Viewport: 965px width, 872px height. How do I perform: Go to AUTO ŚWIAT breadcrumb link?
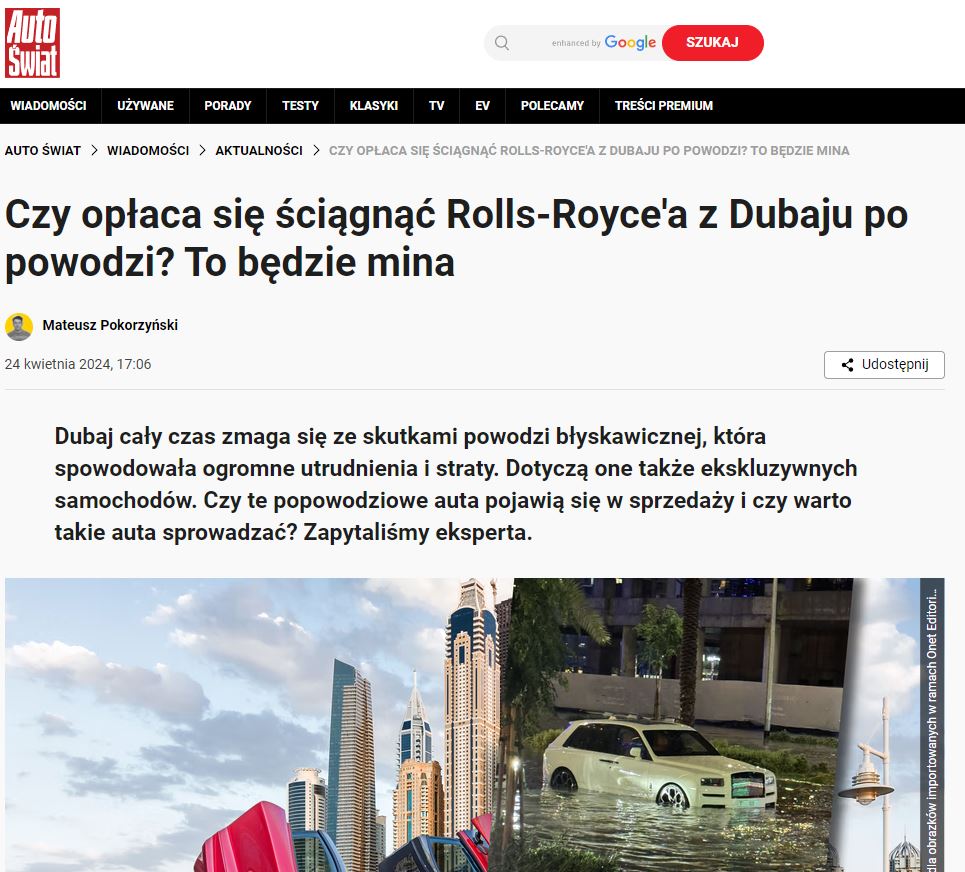42,151
